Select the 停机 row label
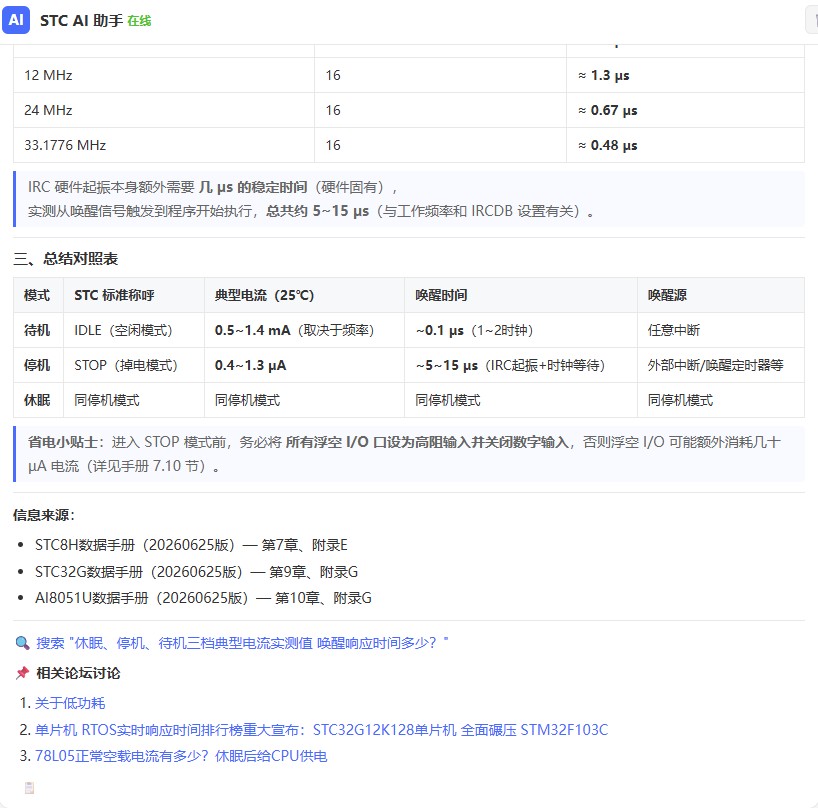 [37, 365]
